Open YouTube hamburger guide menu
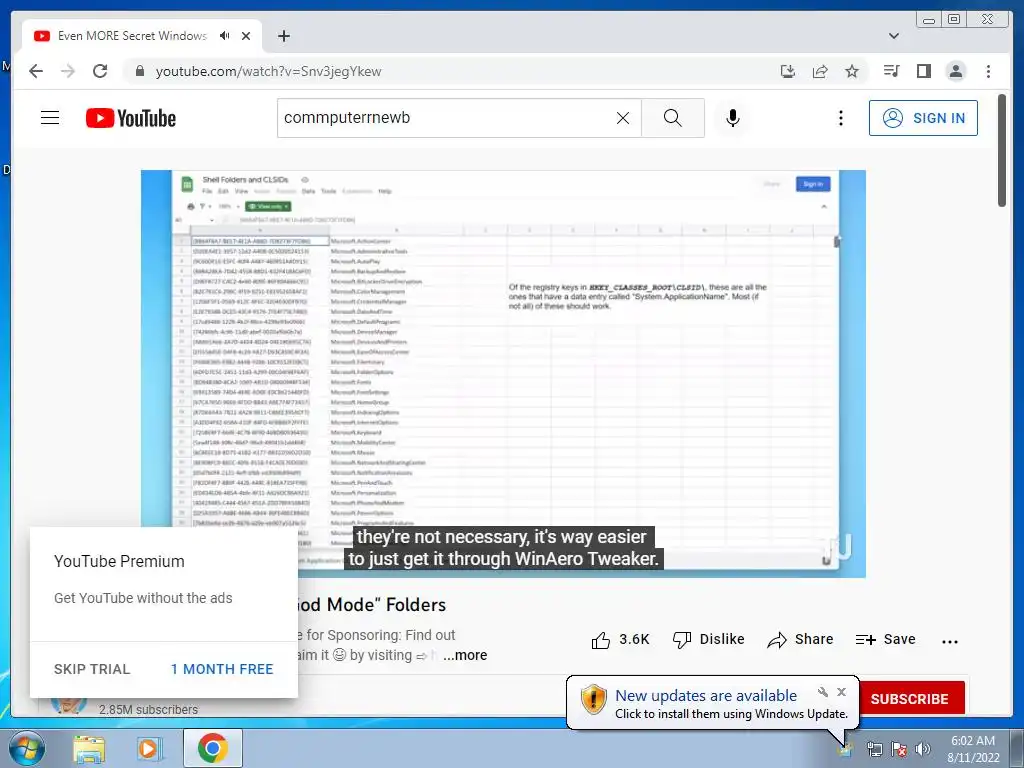 tap(50, 118)
